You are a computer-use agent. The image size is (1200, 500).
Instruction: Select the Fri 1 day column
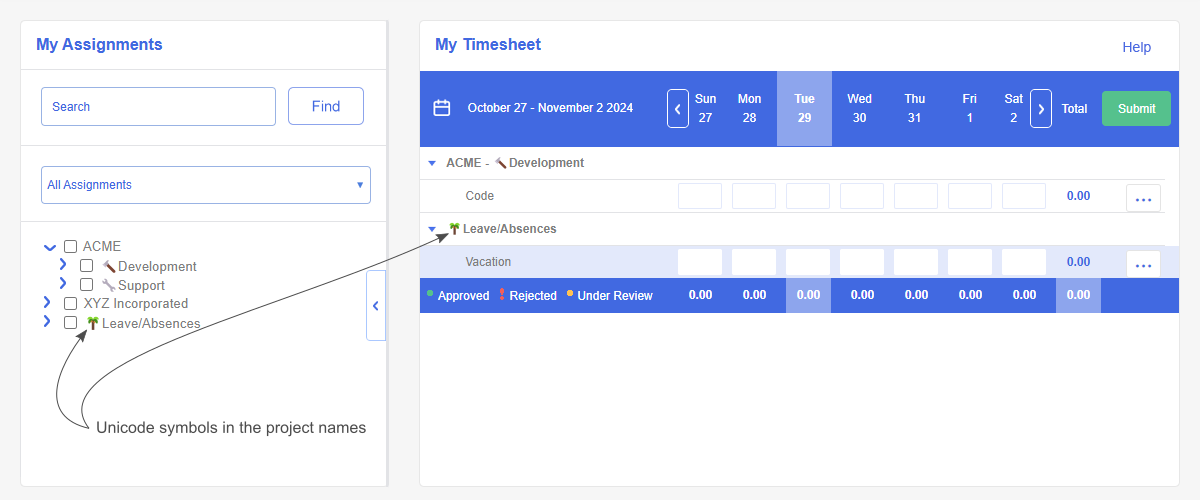pos(969,108)
